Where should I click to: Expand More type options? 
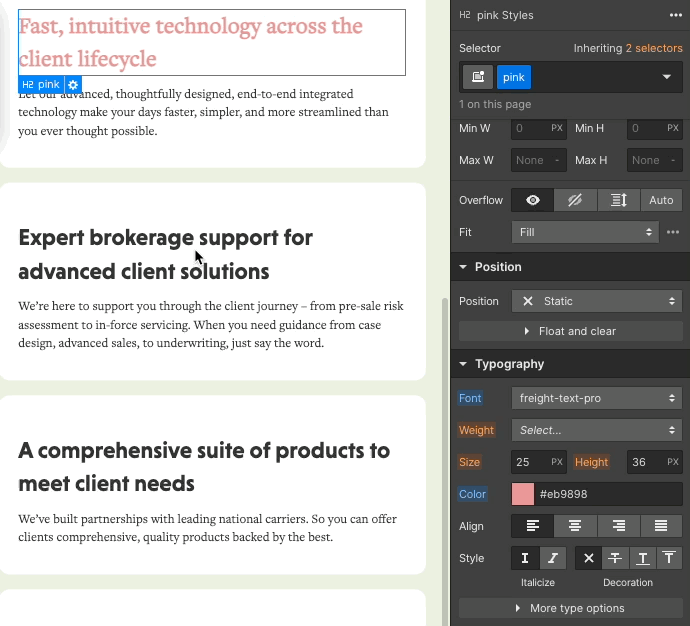click(570, 608)
